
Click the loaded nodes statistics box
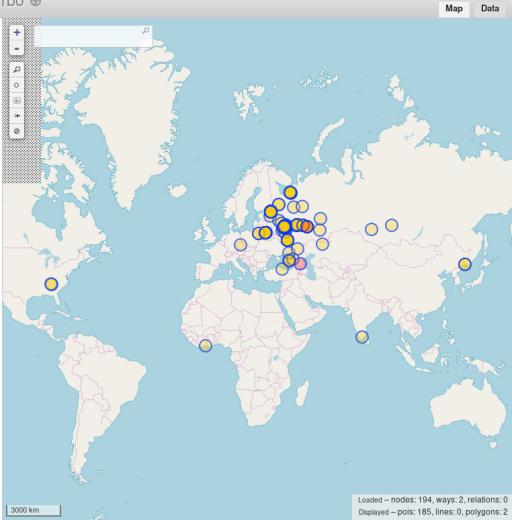pyautogui.click(x=432, y=506)
